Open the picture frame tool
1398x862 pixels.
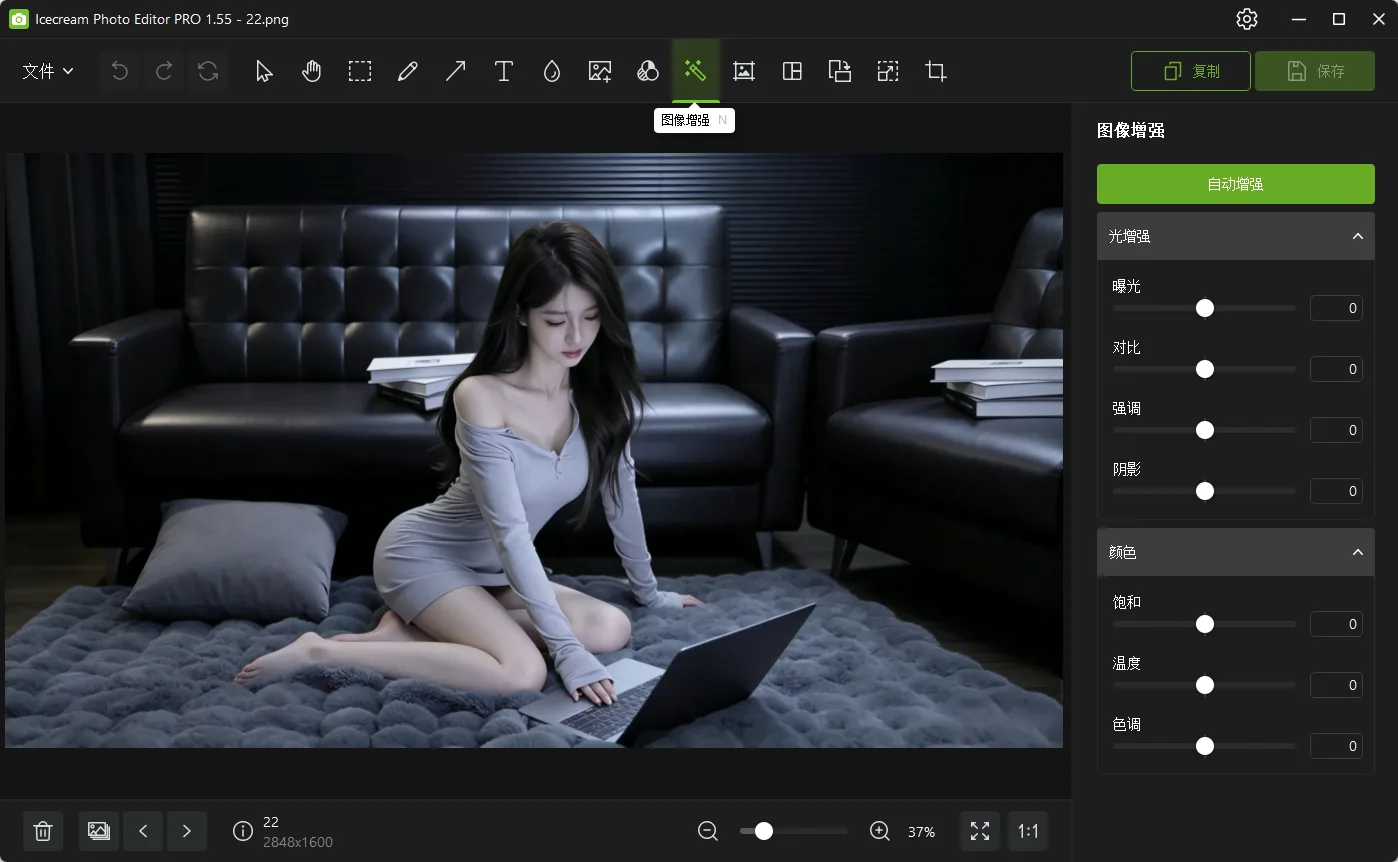tap(744, 71)
